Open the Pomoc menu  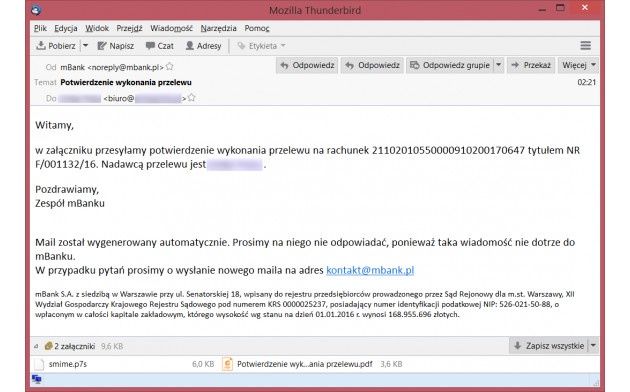[x=257, y=28]
